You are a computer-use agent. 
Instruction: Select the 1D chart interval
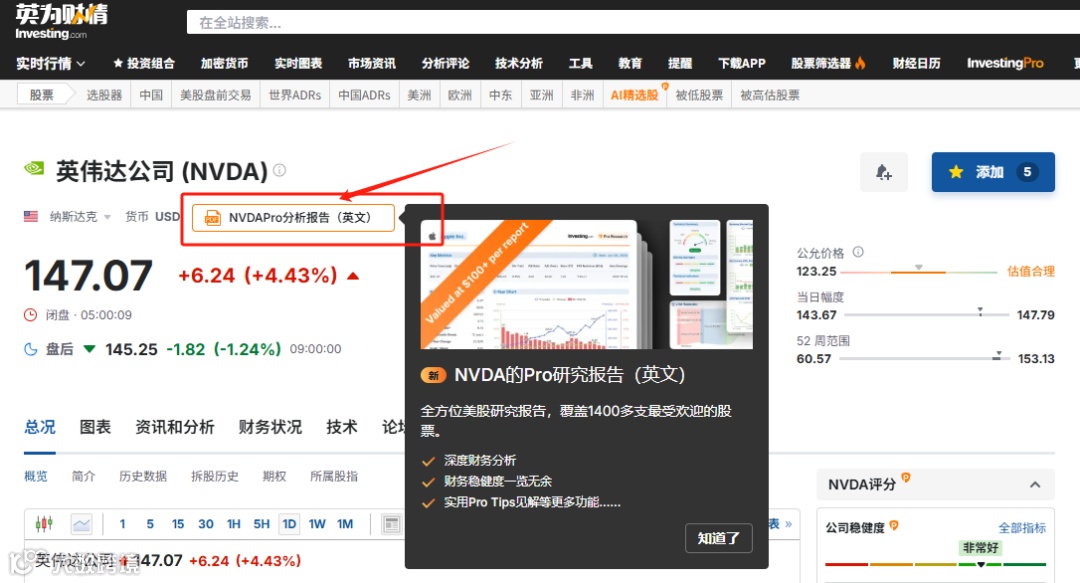tap(289, 524)
